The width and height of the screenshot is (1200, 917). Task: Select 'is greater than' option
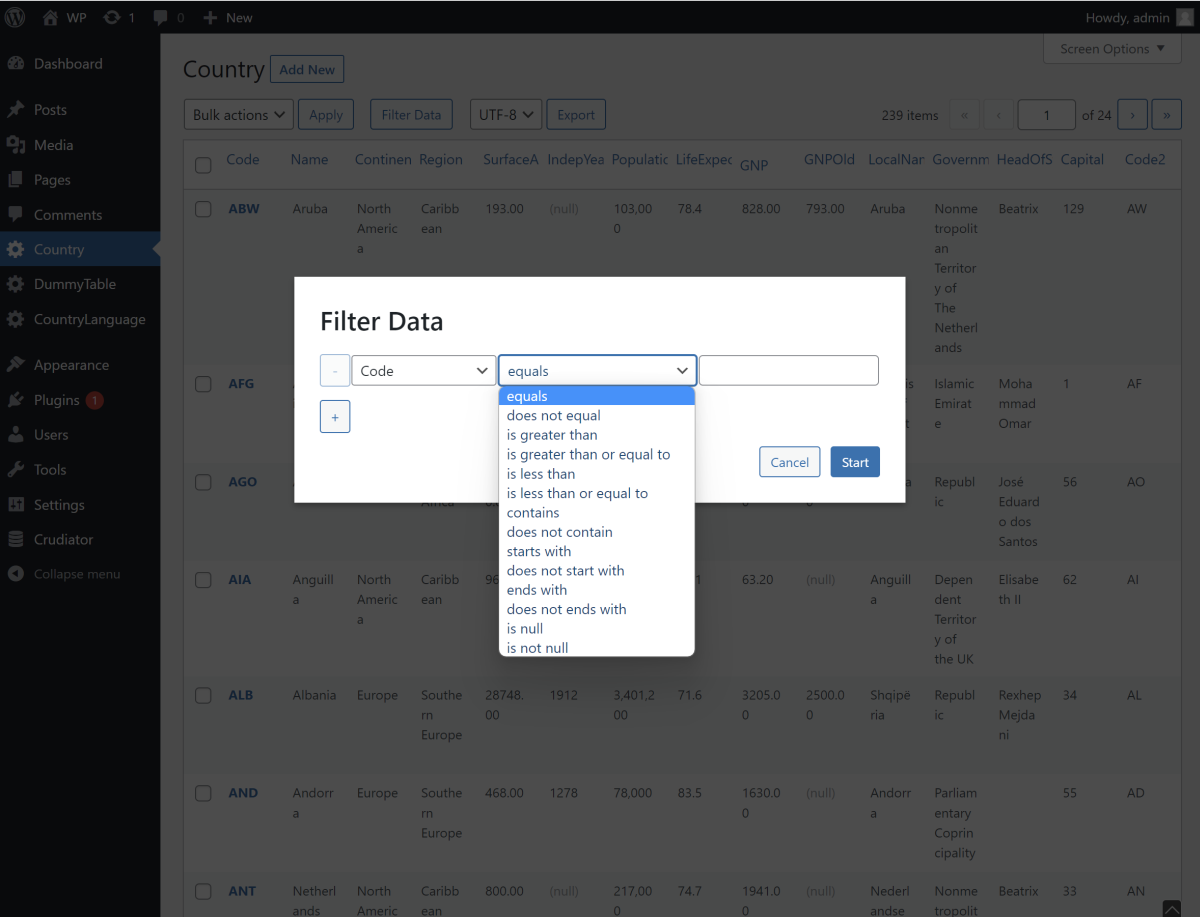tap(597, 435)
